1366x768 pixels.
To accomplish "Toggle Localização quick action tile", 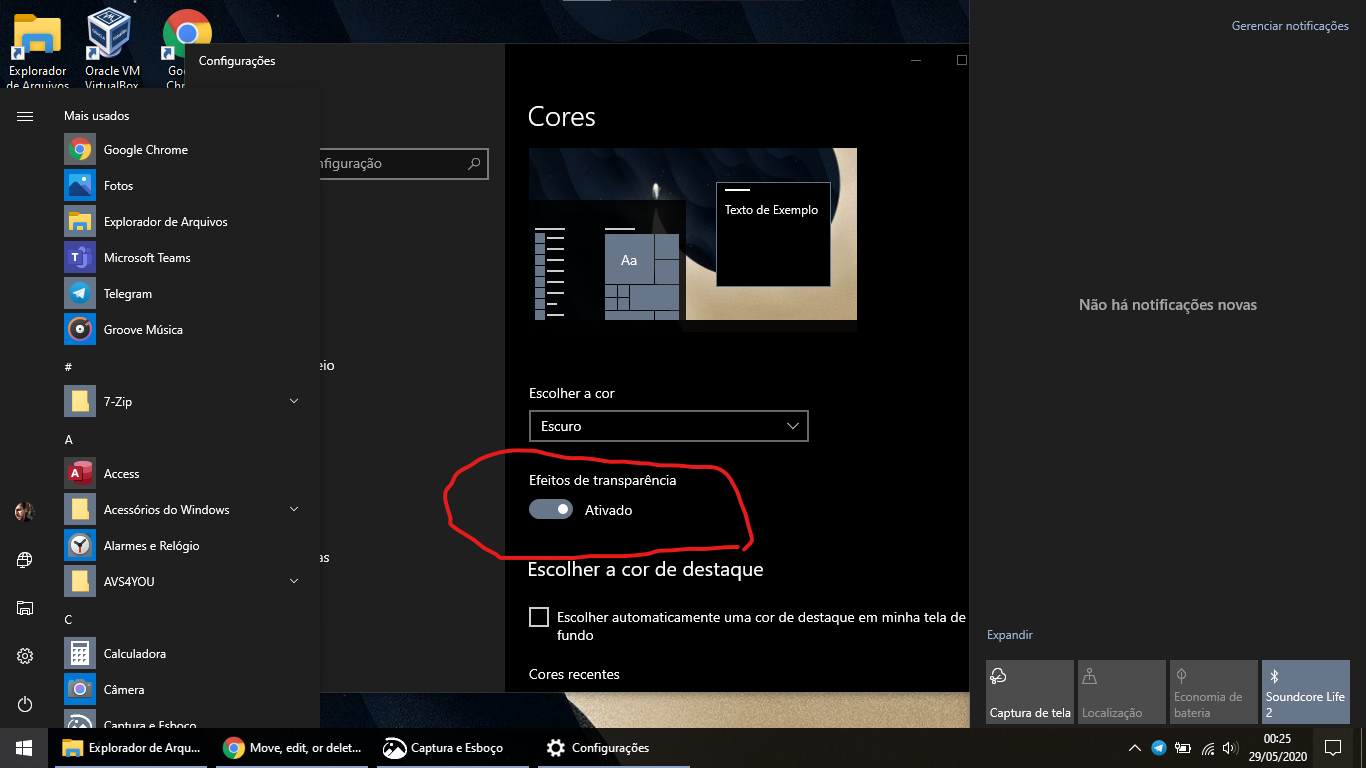I will pyautogui.click(x=1122, y=691).
